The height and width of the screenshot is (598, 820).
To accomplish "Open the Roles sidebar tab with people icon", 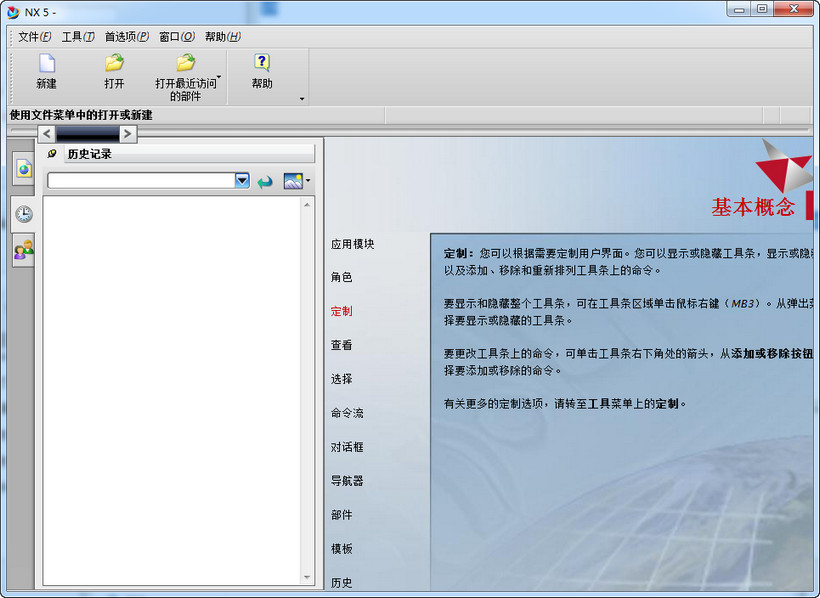I will 23,249.
